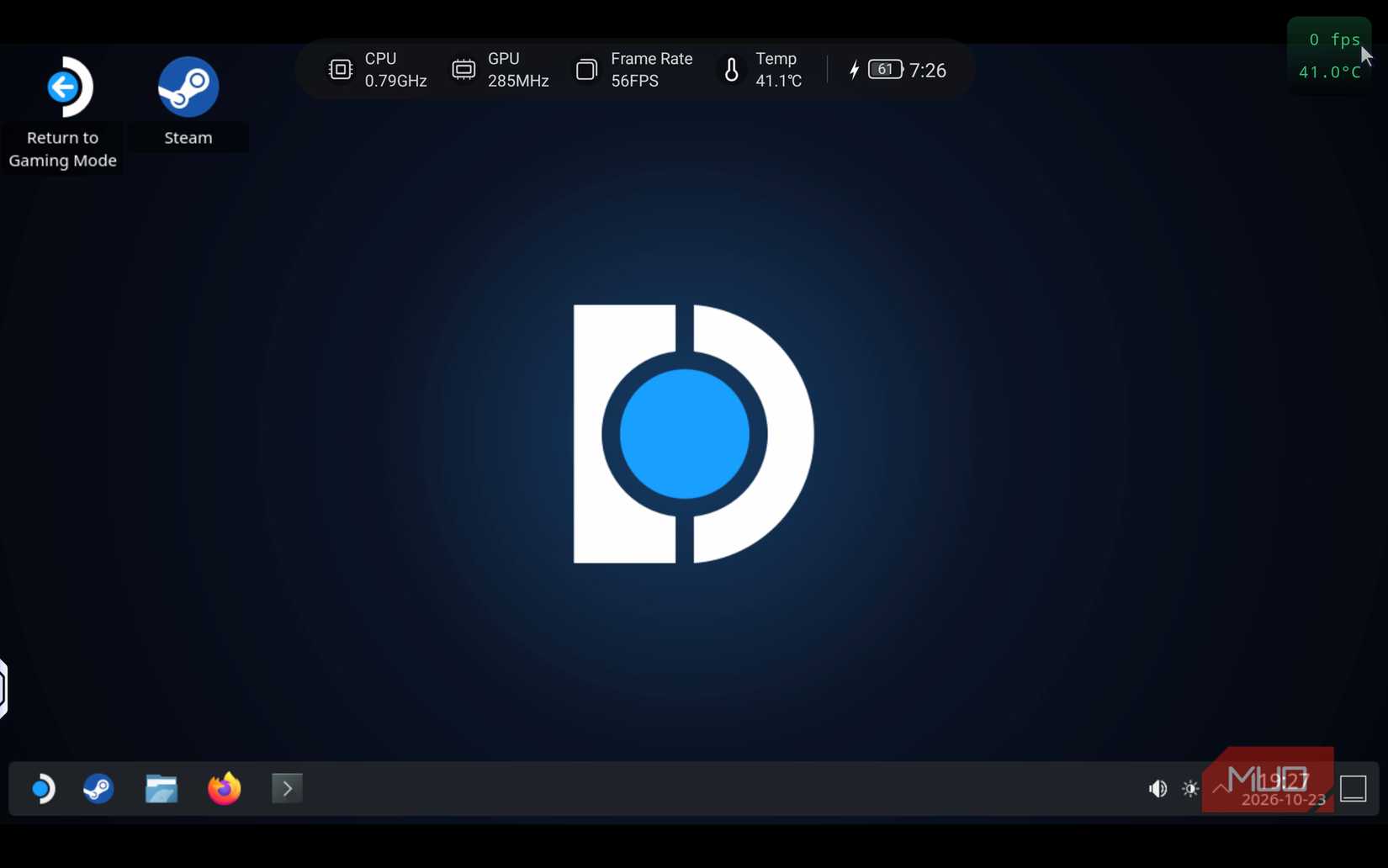Click the Frame Rate icon in overlay
The height and width of the screenshot is (868, 1388).
point(586,69)
